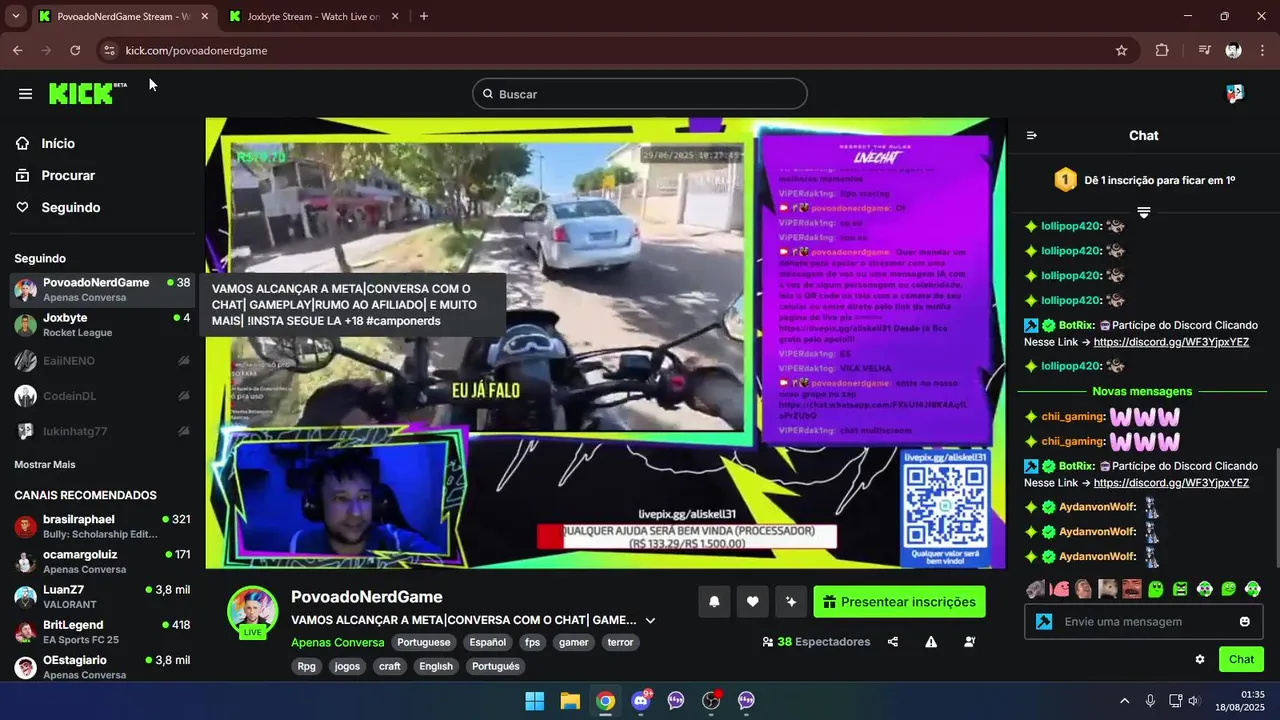The width and height of the screenshot is (1280, 720).
Task: Open the user profile avatar in Kick header
Action: [1235, 93]
